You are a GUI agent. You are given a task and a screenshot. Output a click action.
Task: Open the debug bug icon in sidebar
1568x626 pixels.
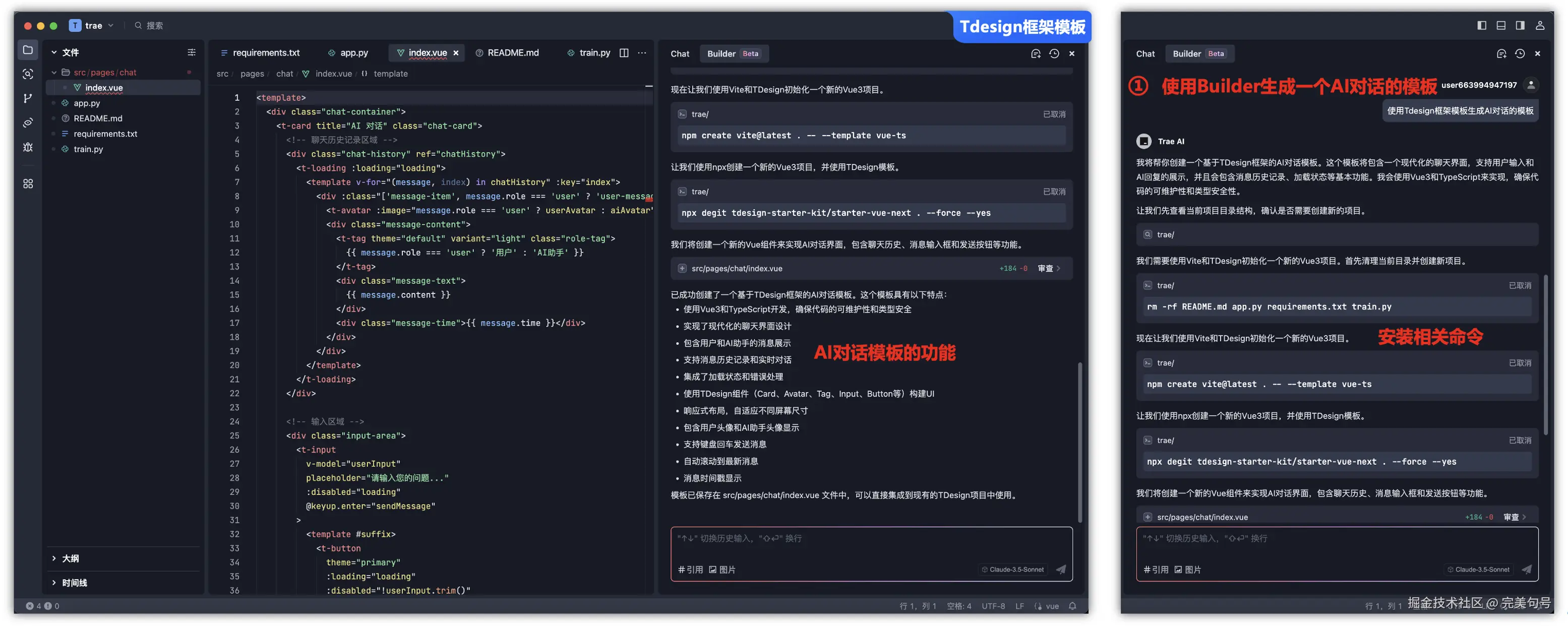[x=28, y=147]
